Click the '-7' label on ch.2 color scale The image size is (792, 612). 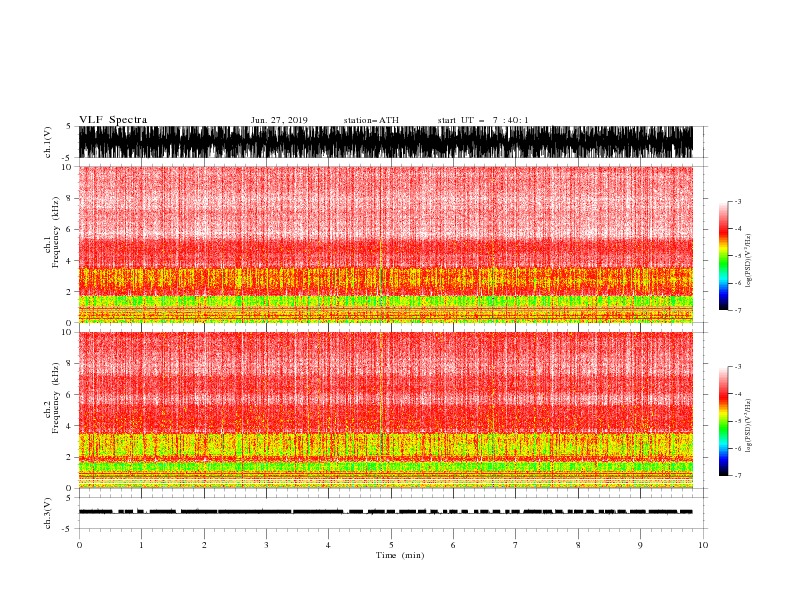pos(737,476)
